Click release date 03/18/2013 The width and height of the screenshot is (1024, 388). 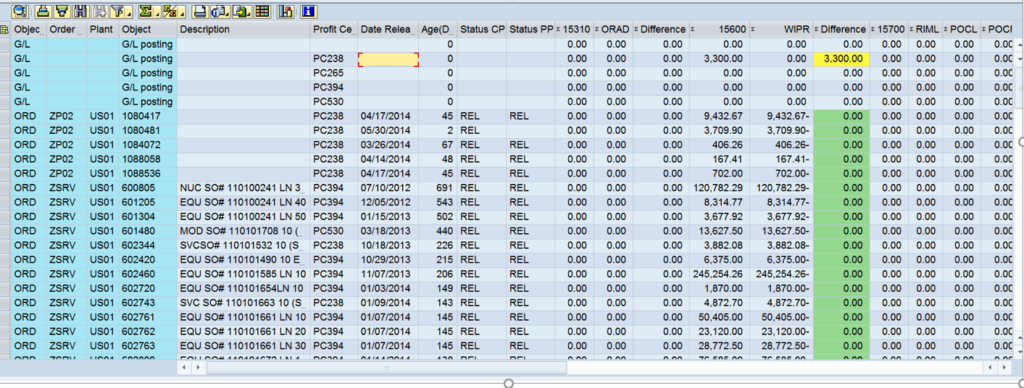[388, 231]
